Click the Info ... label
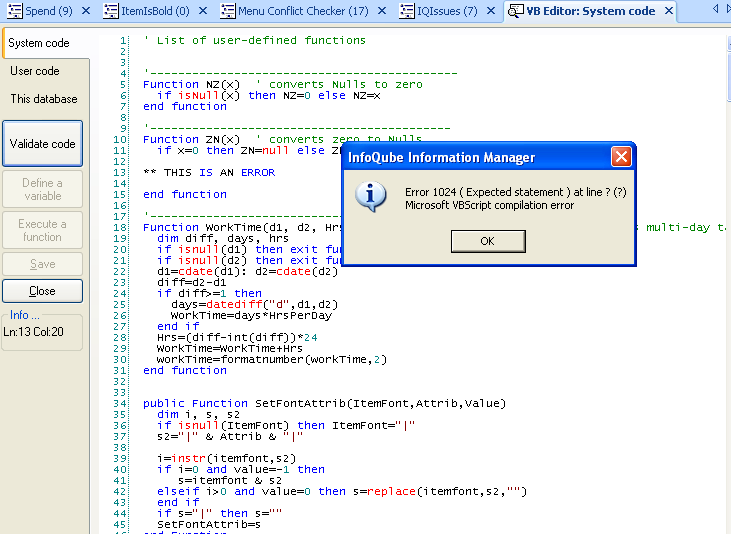This screenshot has height=534, width=731. tap(25, 315)
